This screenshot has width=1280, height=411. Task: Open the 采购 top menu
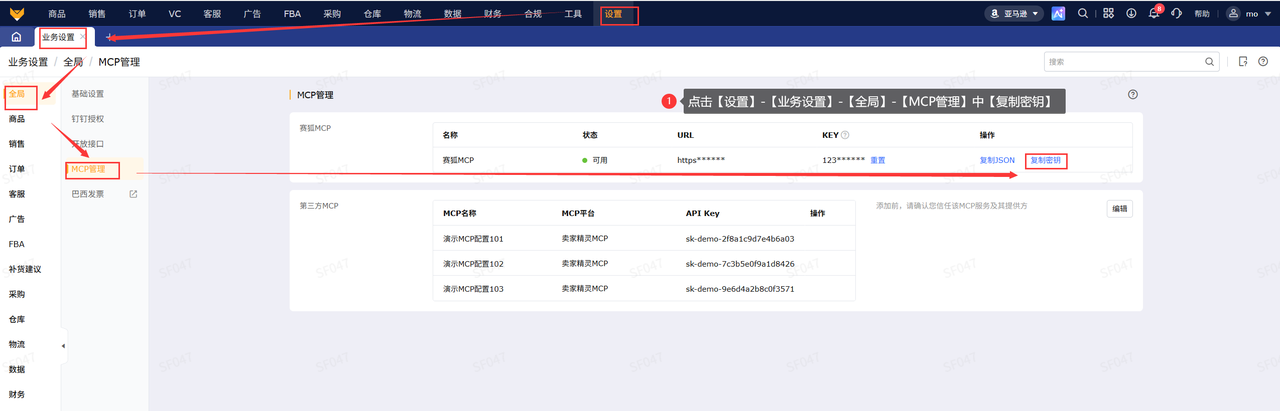332,14
